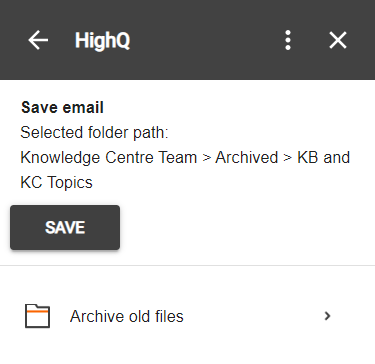The width and height of the screenshot is (375, 364).
Task: Open the Archive old files folder label
Action: [127, 316]
